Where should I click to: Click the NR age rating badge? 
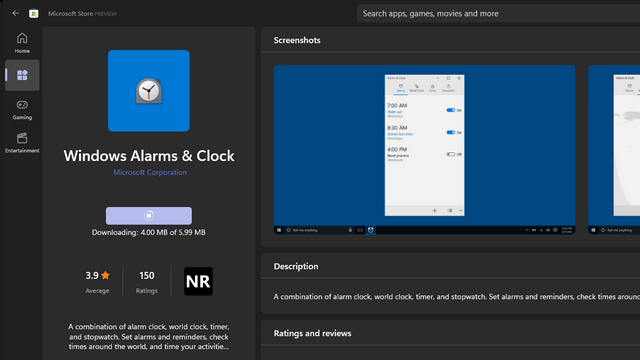pos(198,281)
